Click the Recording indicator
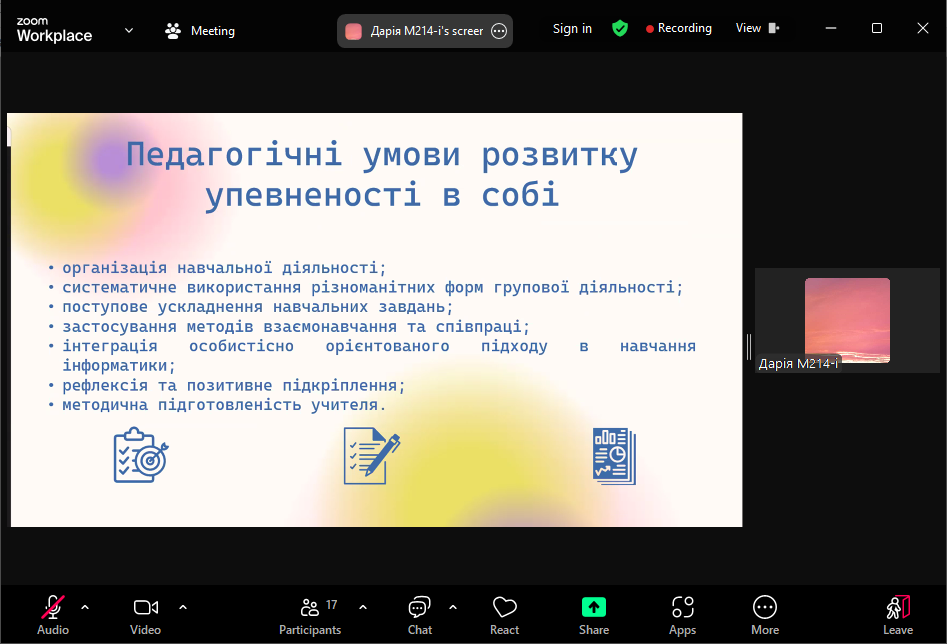The height and width of the screenshot is (644, 947). click(x=679, y=29)
